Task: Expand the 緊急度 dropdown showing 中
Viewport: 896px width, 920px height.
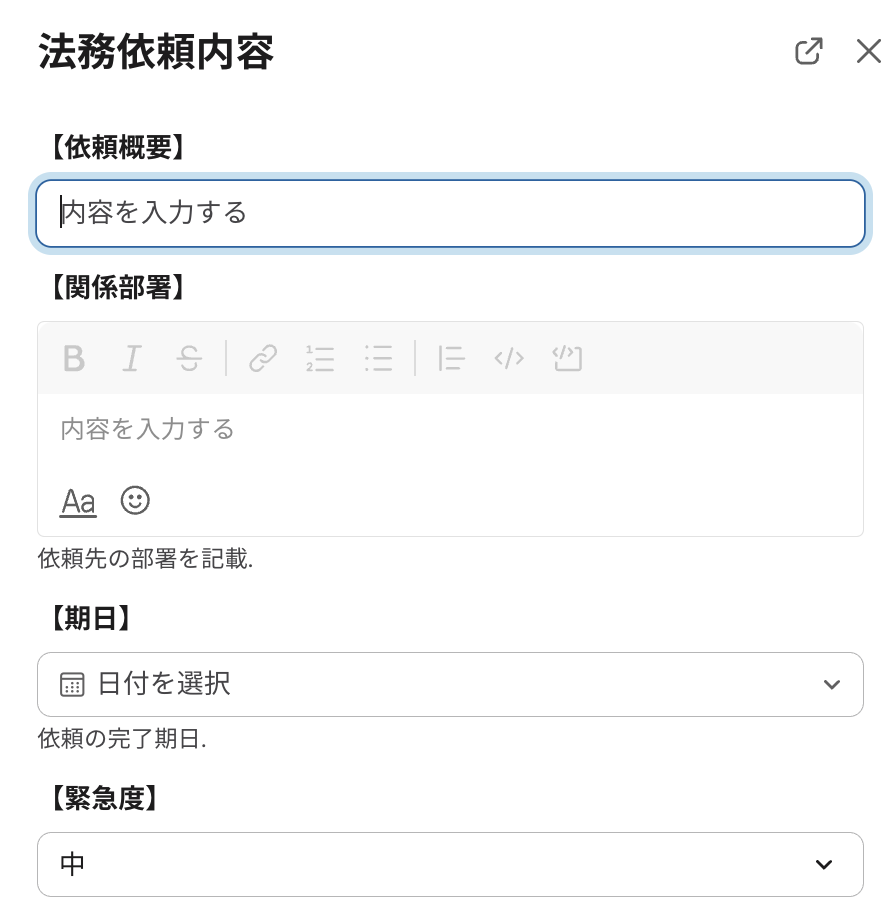Action: coord(450,865)
